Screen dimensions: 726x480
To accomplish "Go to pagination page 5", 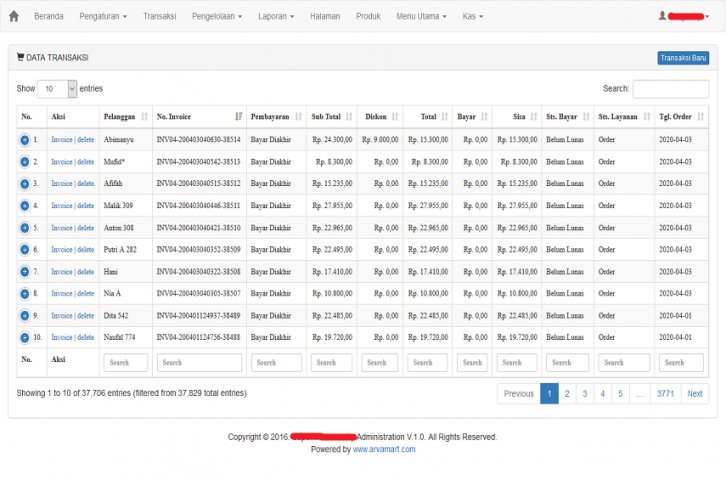I will click(620, 394).
